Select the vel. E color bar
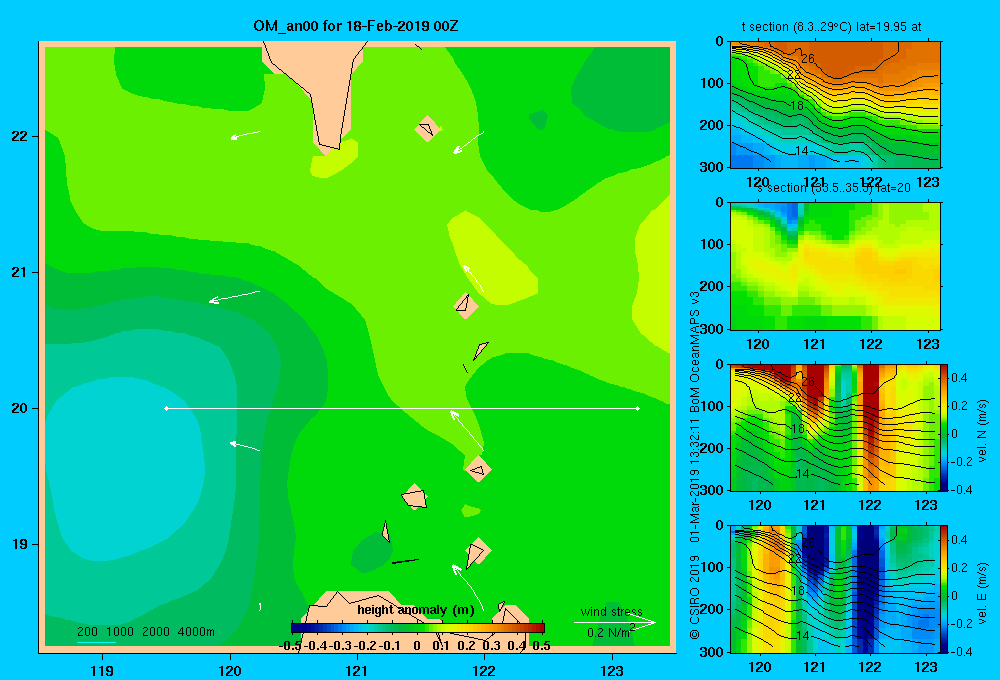This screenshot has height=680, width=1000. click(945, 589)
